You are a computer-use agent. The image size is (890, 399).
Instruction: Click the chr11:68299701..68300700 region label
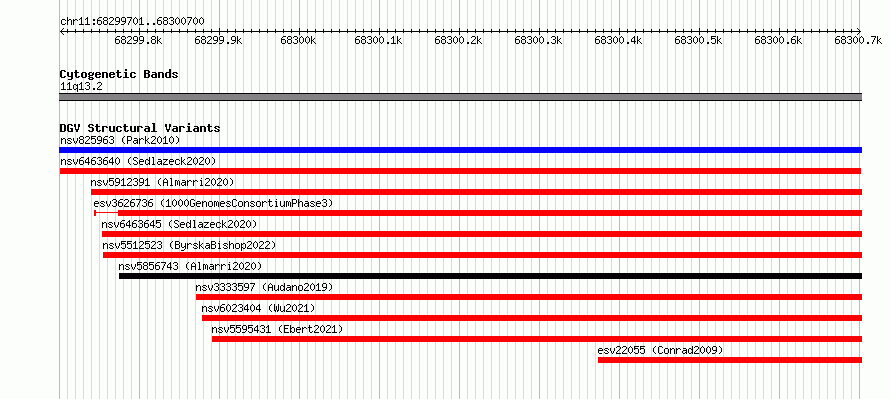tap(132, 21)
